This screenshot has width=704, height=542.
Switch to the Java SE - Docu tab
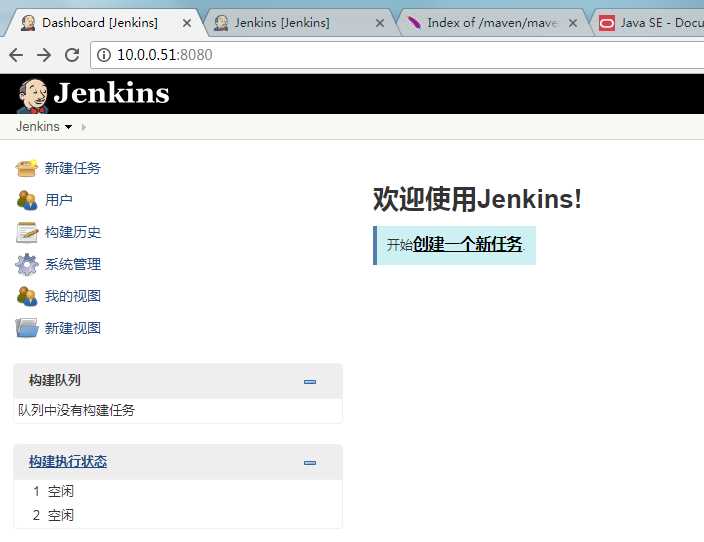(x=651, y=23)
